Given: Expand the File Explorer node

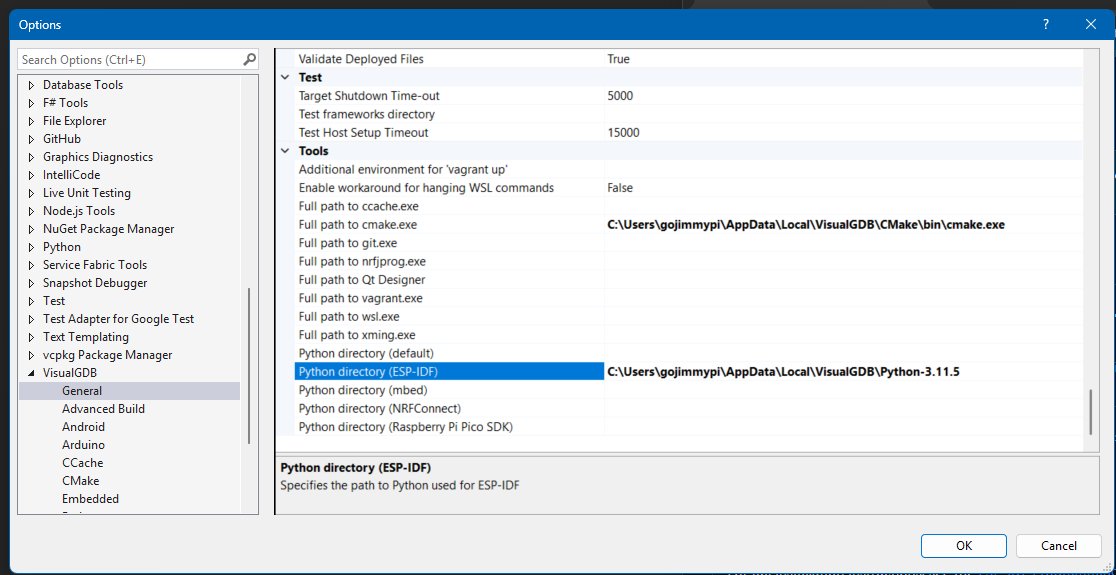Looking at the screenshot, I should [x=31, y=121].
